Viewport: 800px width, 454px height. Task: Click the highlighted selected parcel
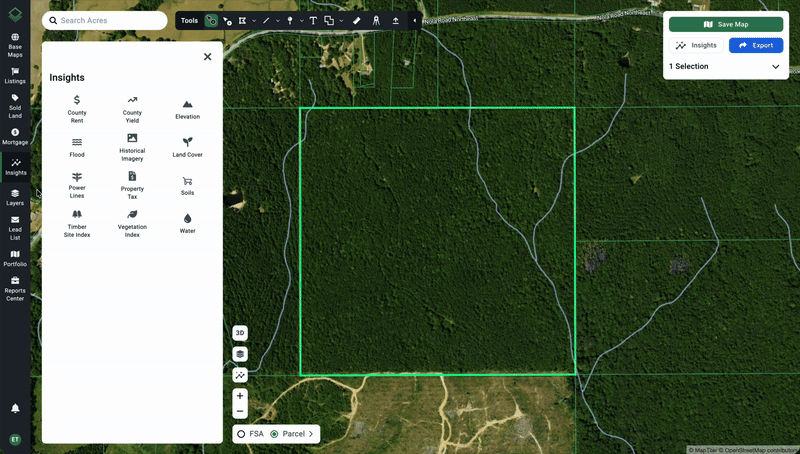click(437, 241)
